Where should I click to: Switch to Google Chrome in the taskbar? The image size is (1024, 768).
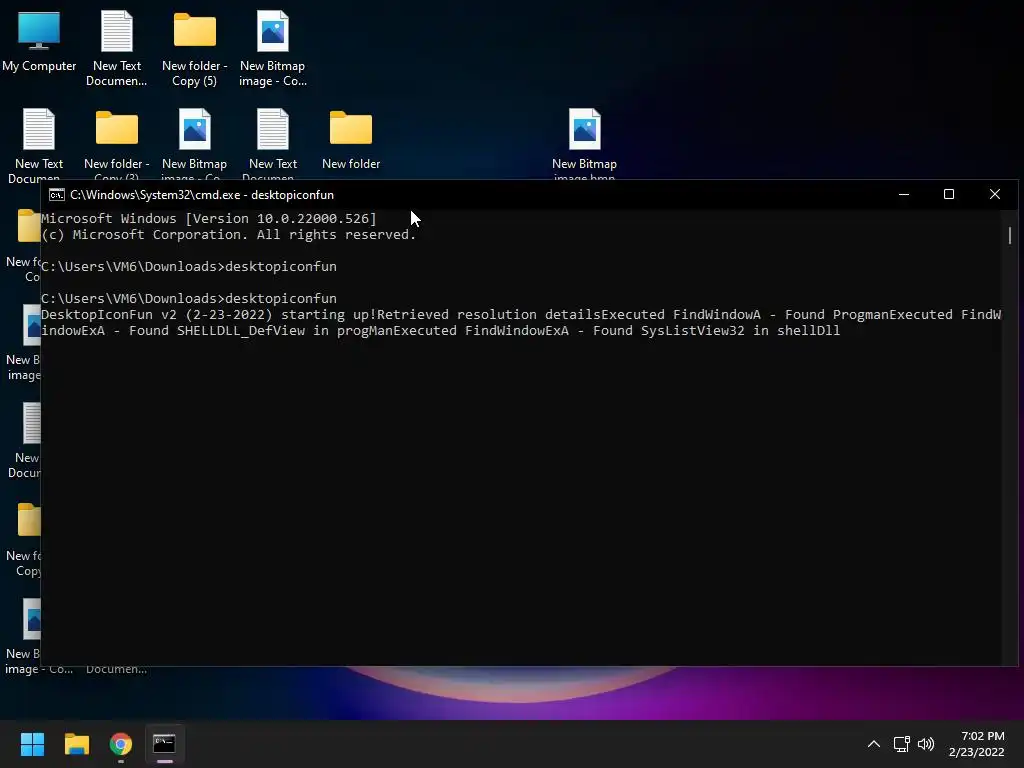coord(121,744)
